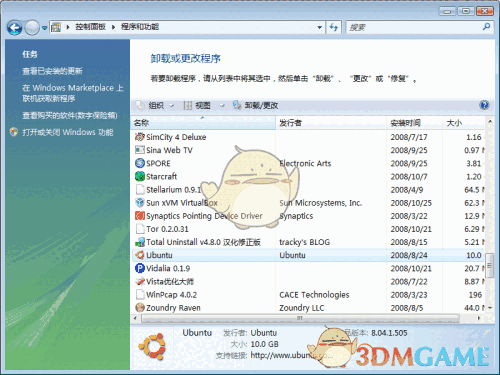This screenshot has width=500, height=375.
Task: Click Zoundry LLC publisher cell
Action: [x=301, y=308]
